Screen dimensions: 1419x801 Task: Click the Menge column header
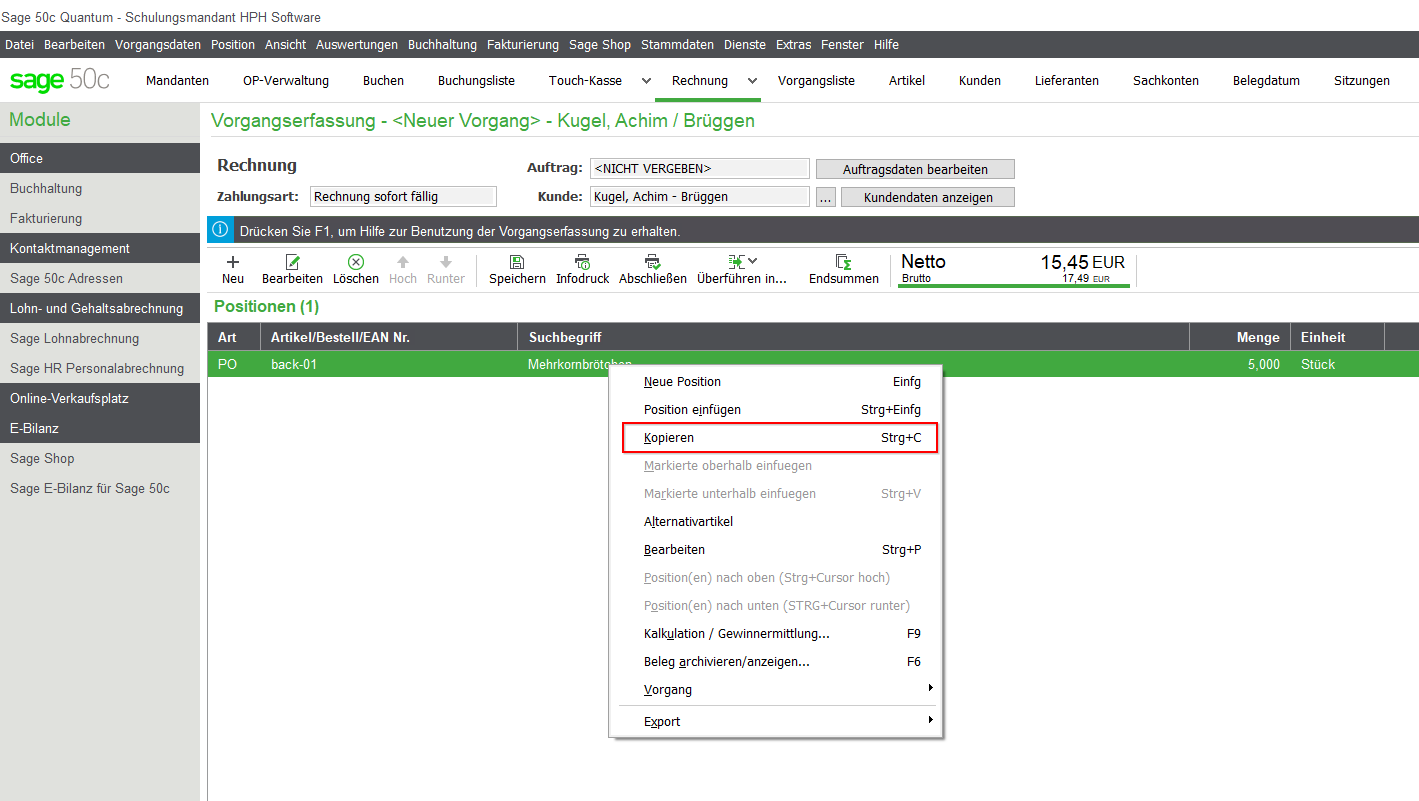pyautogui.click(x=1240, y=337)
